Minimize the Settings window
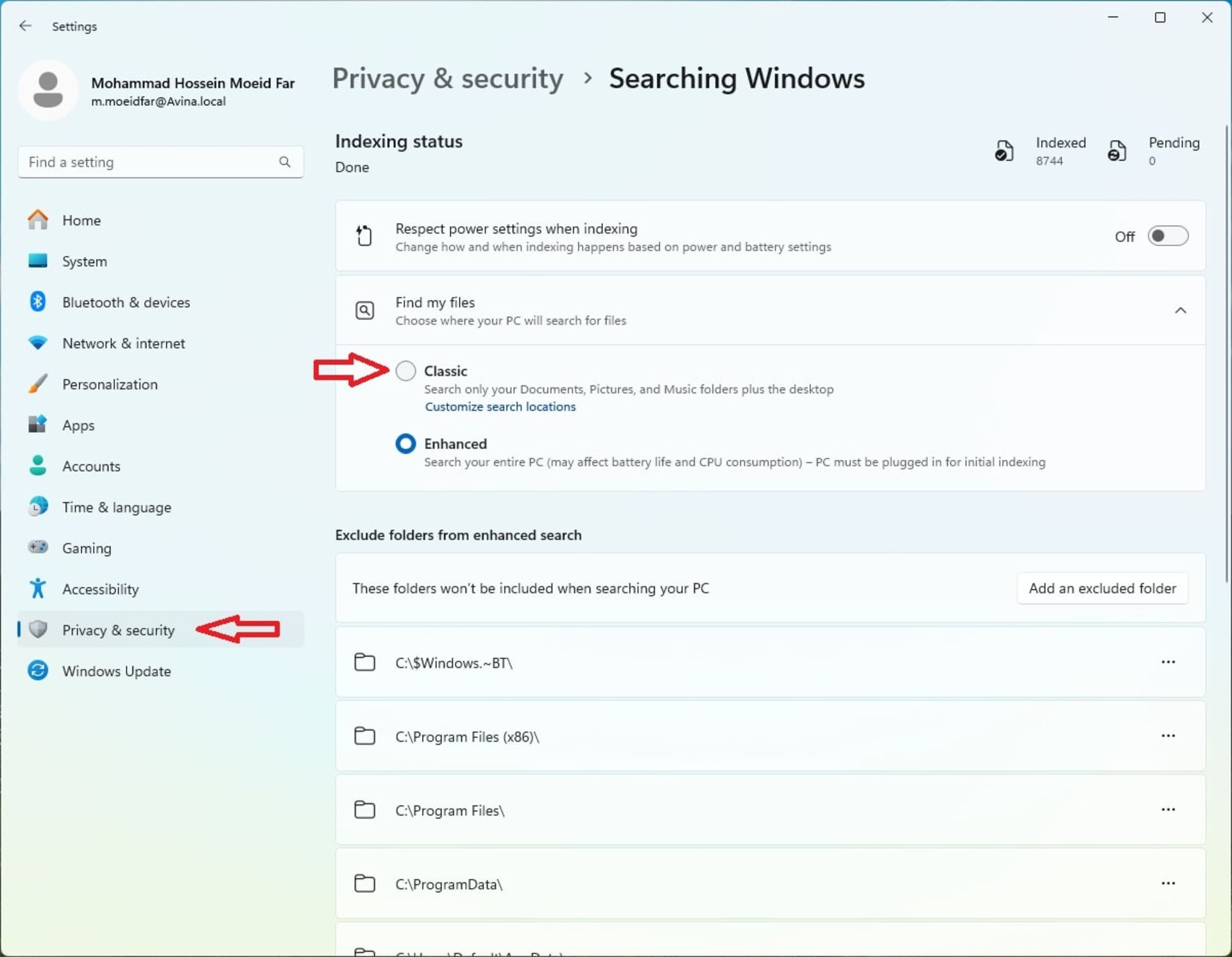The height and width of the screenshot is (957, 1232). (x=1113, y=18)
